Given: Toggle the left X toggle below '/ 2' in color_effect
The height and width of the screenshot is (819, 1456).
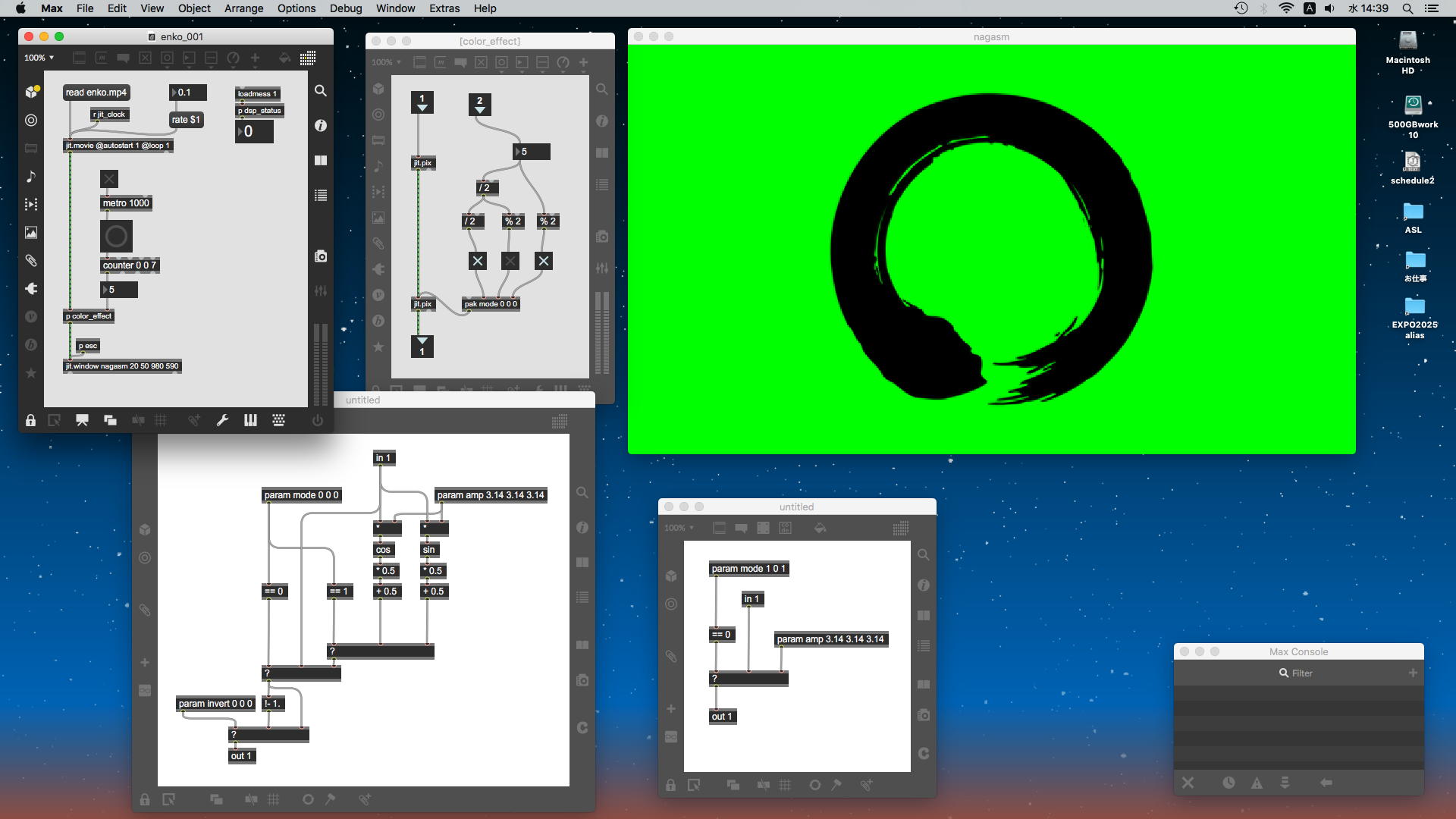Looking at the screenshot, I should pyautogui.click(x=477, y=262).
